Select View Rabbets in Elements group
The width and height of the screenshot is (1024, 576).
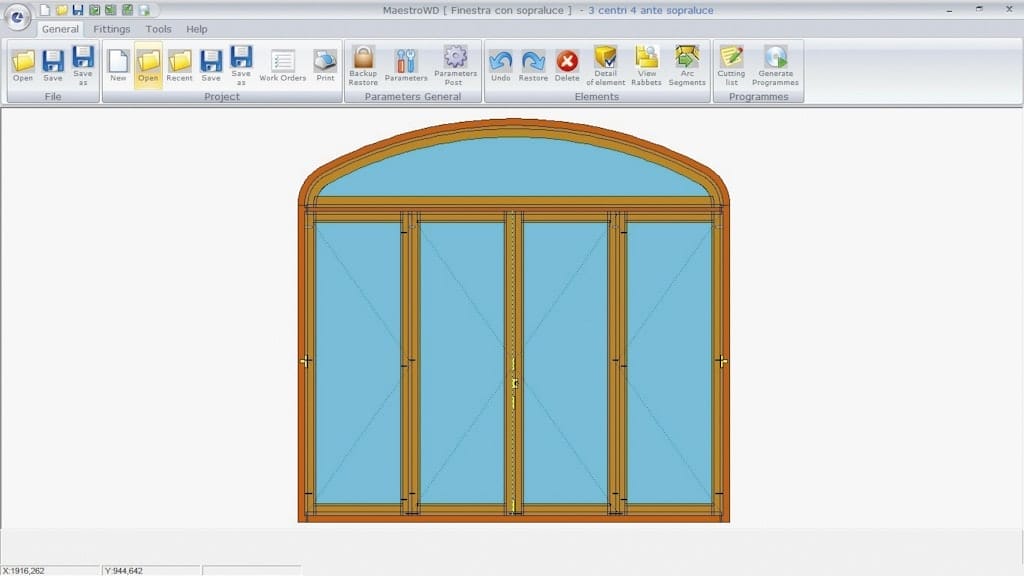[x=646, y=65]
